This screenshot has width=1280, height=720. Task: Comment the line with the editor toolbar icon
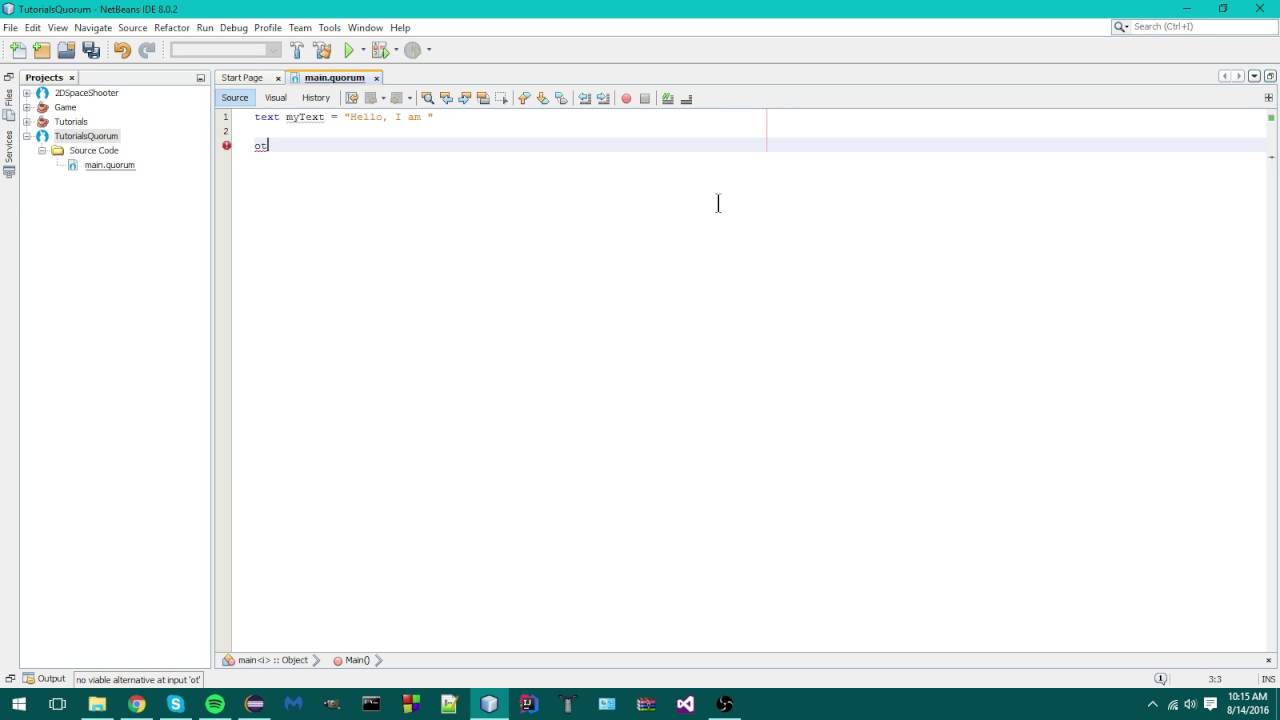point(668,98)
